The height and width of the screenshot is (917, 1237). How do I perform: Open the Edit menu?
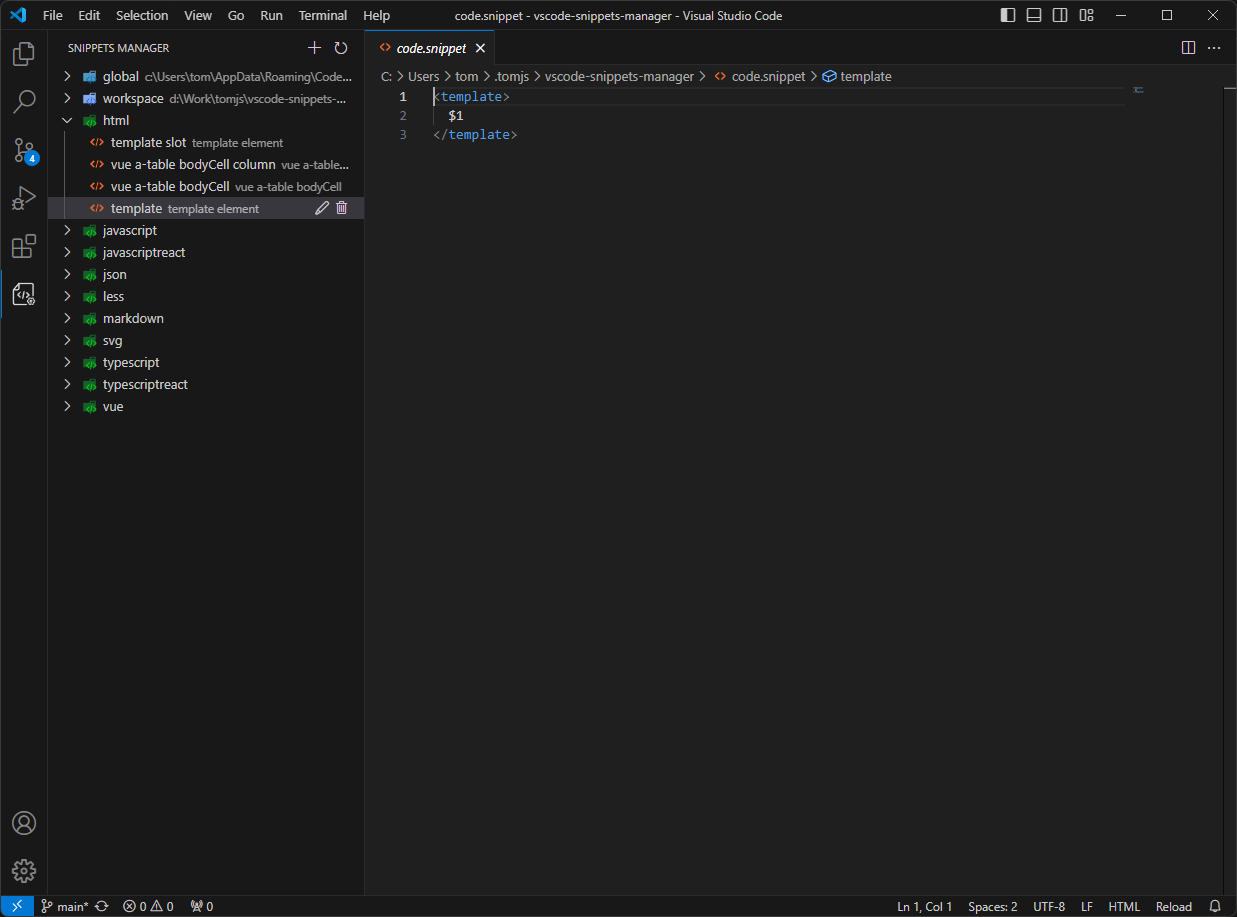coord(89,15)
